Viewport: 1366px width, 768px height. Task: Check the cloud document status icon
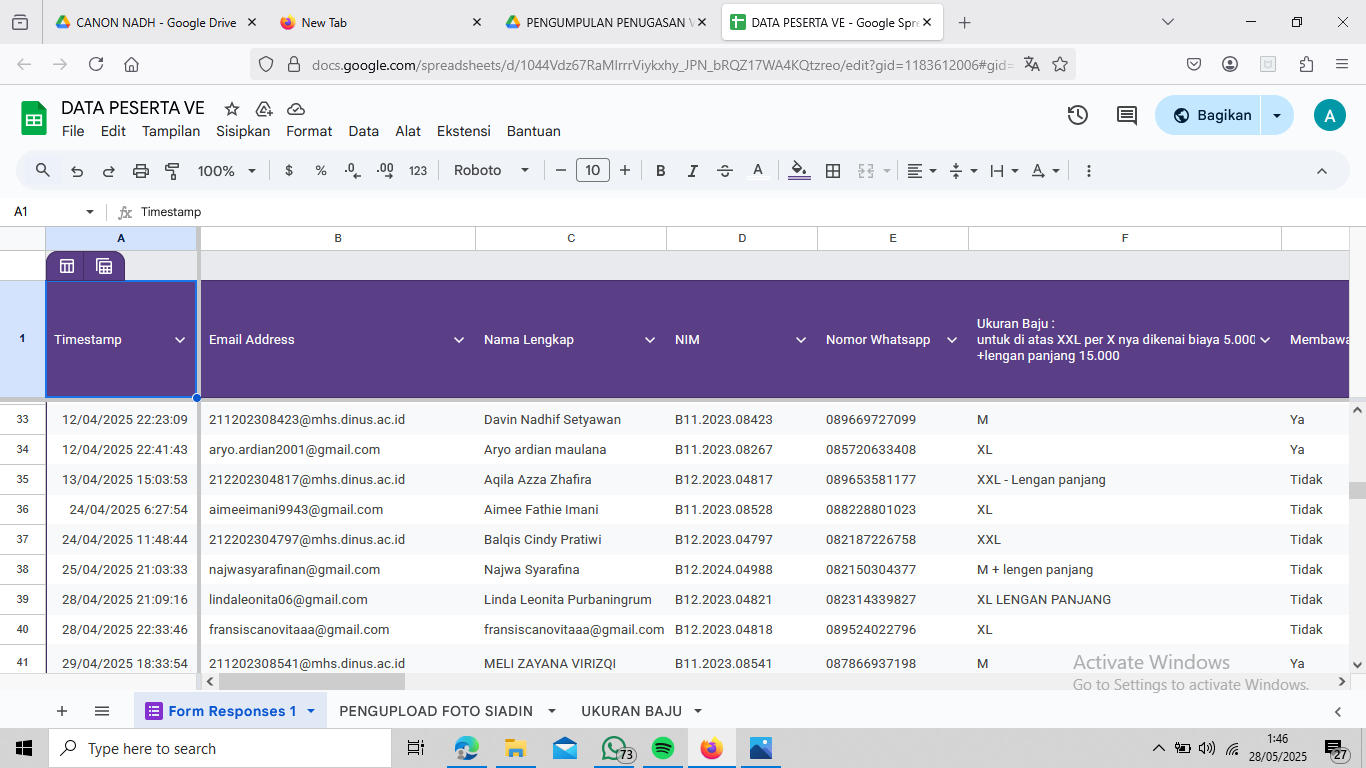pyautogui.click(x=296, y=109)
